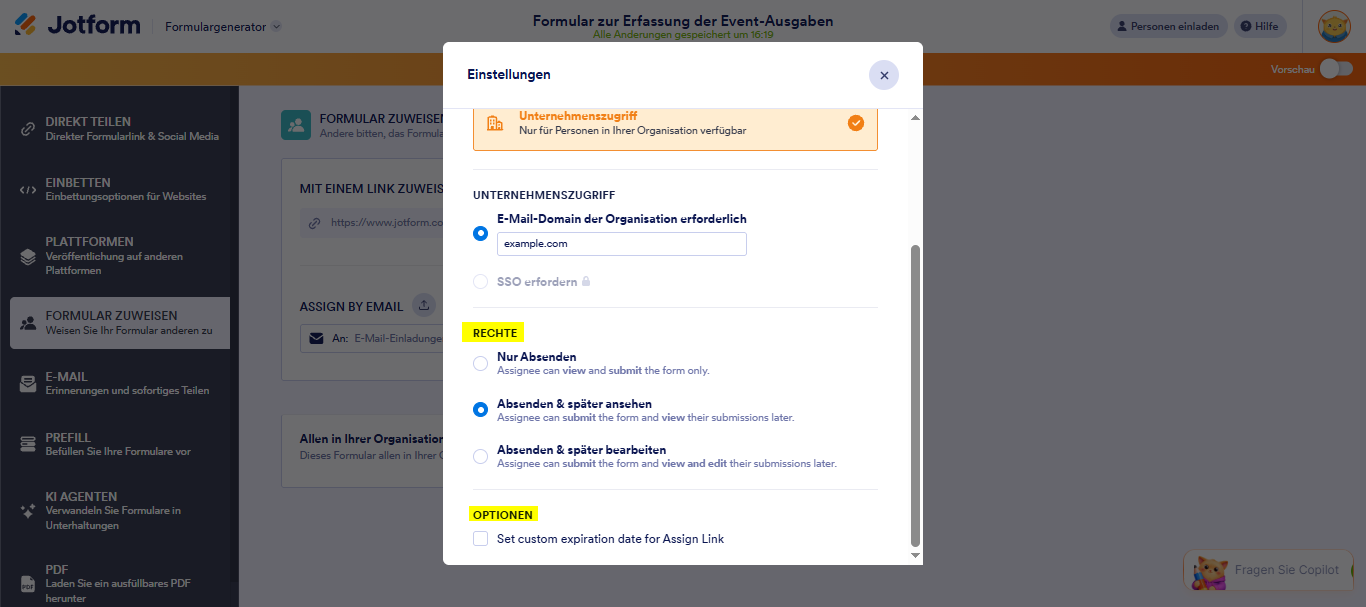
Task: Select Absenden & später ansehen radio
Action: tap(481, 410)
